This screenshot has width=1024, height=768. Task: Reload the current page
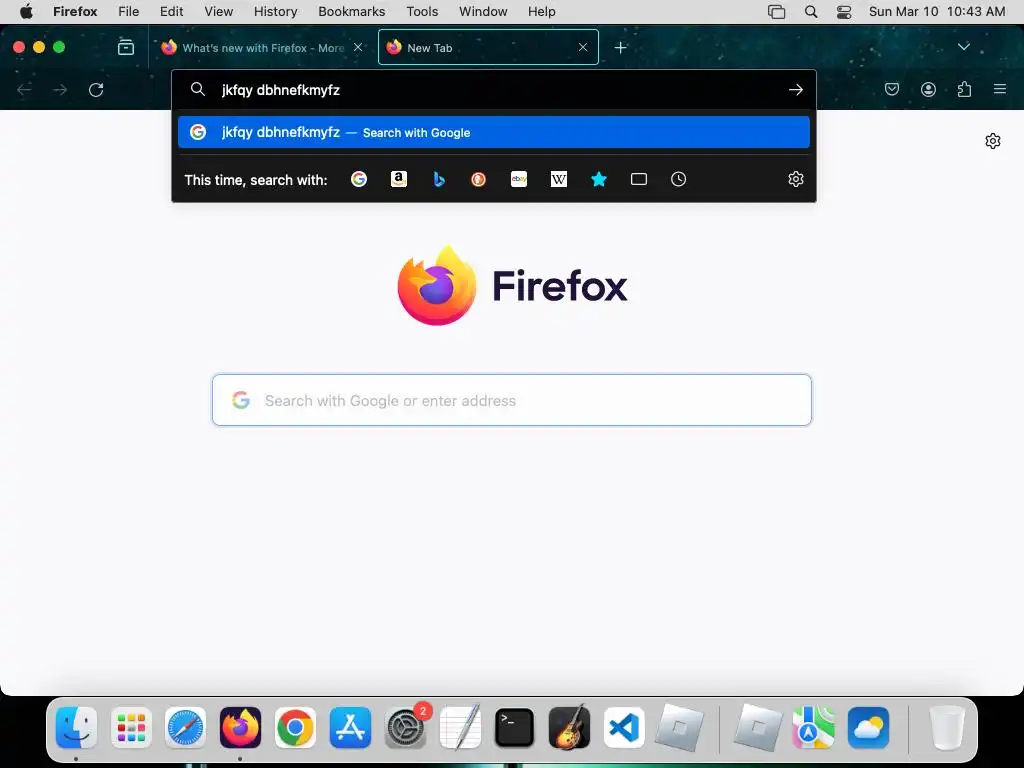coord(96,89)
